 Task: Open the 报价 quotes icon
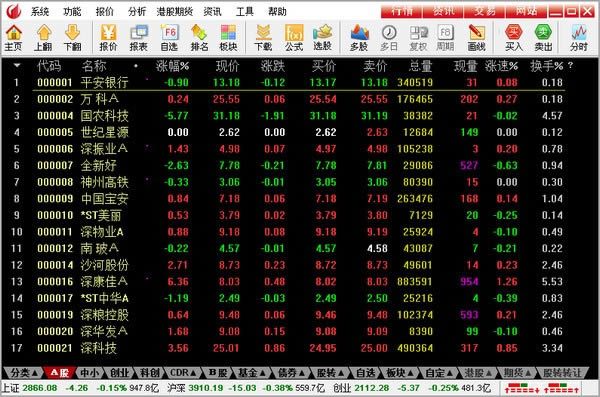[x=108, y=38]
